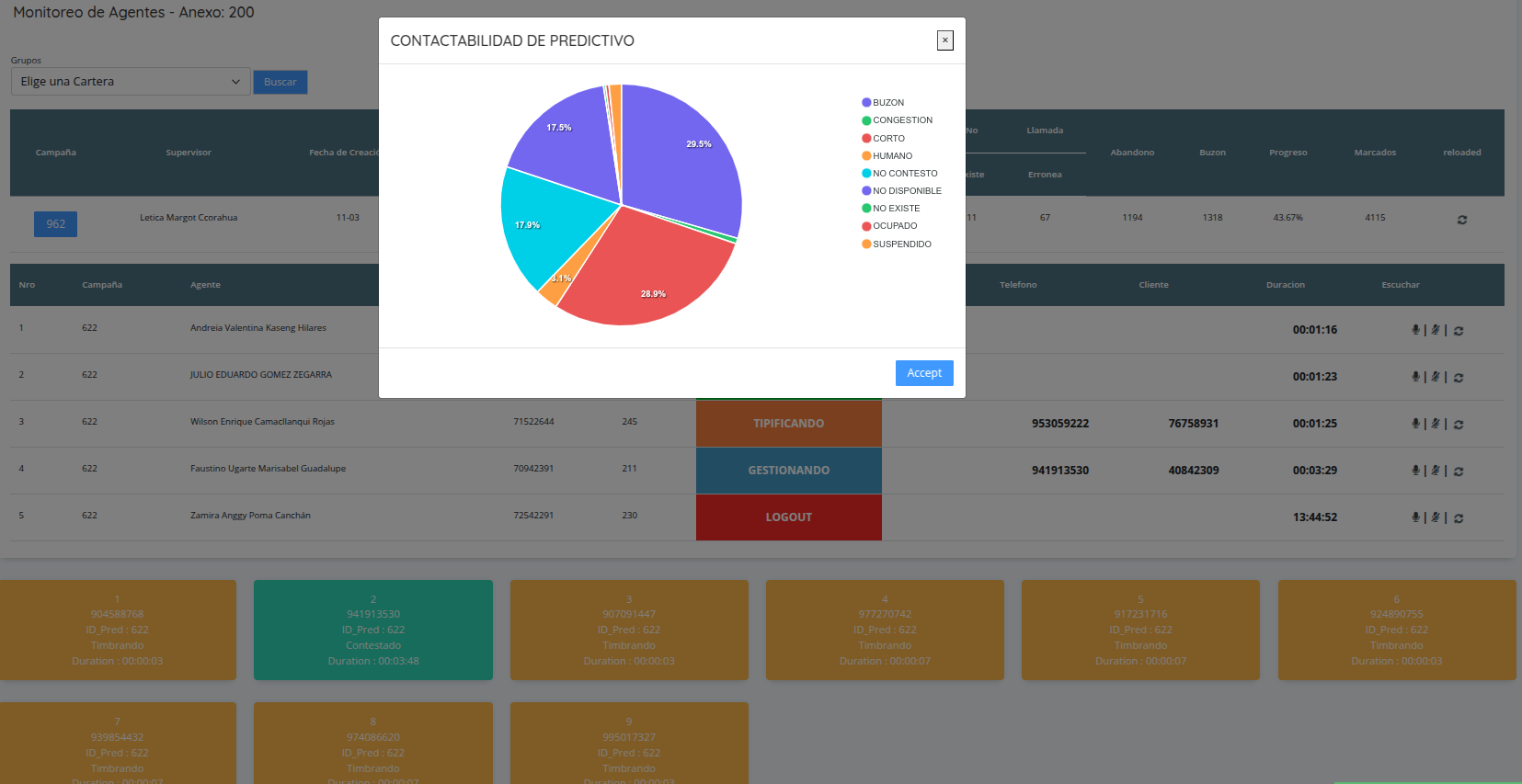Click the LOGOUT status cell

click(x=789, y=517)
